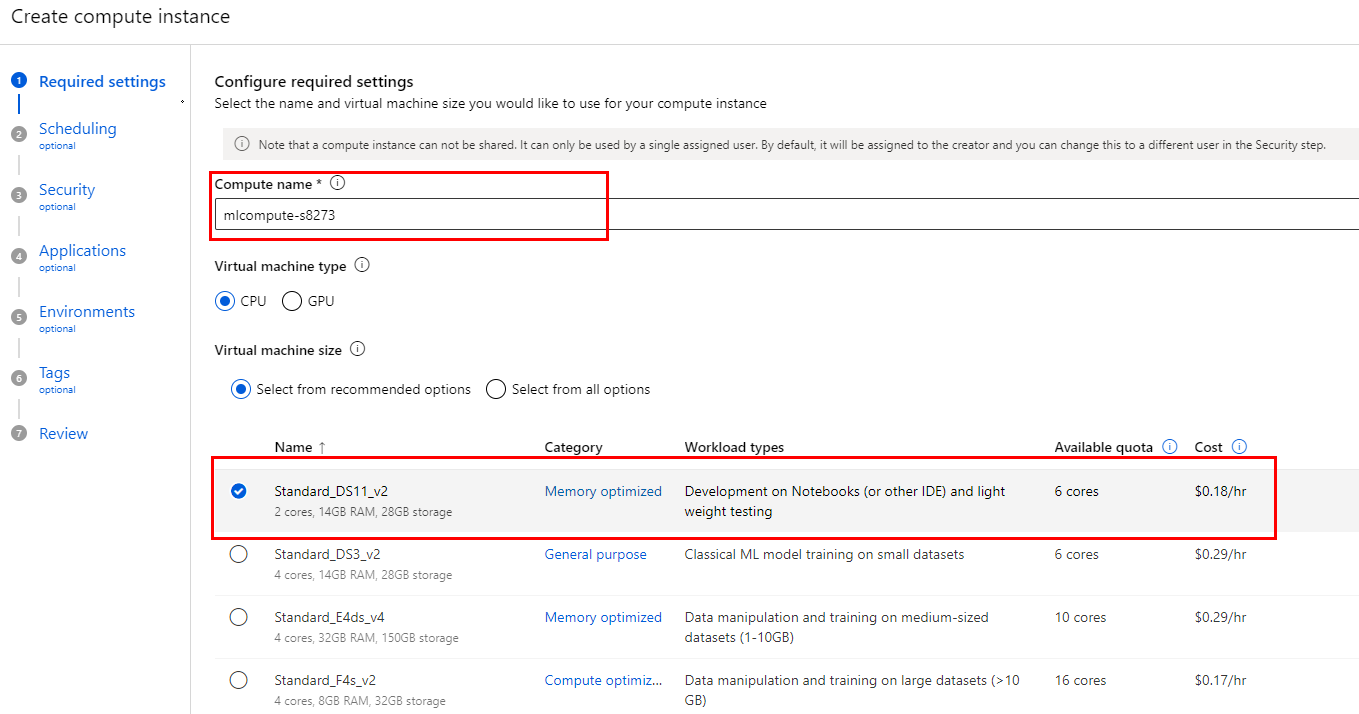Click info icon next to Virtual machine type
Image resolution: width=1359 pixels, height=714 pixels.
click(x=362, y=266)
